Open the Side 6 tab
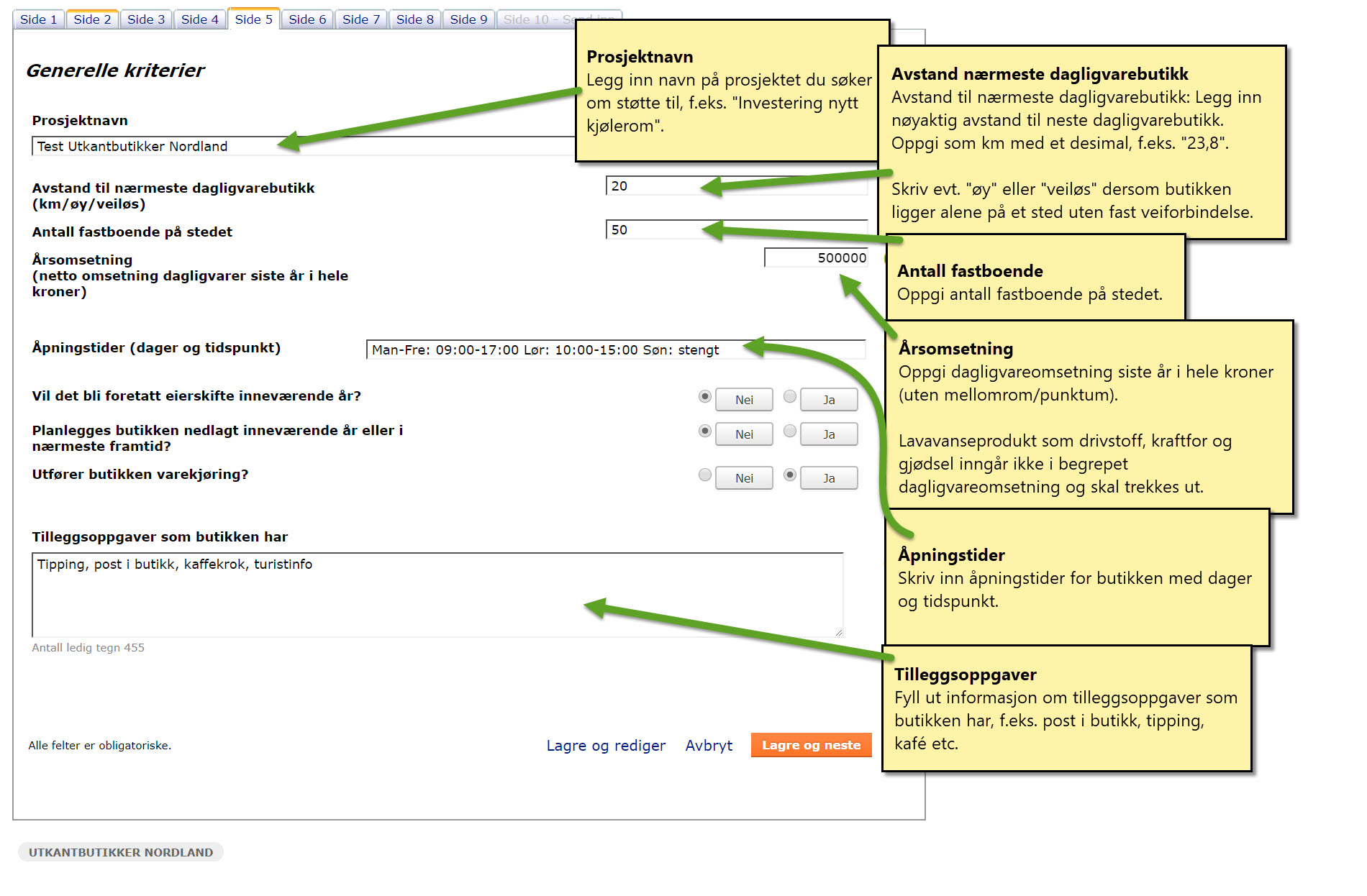 pos(307,19)
